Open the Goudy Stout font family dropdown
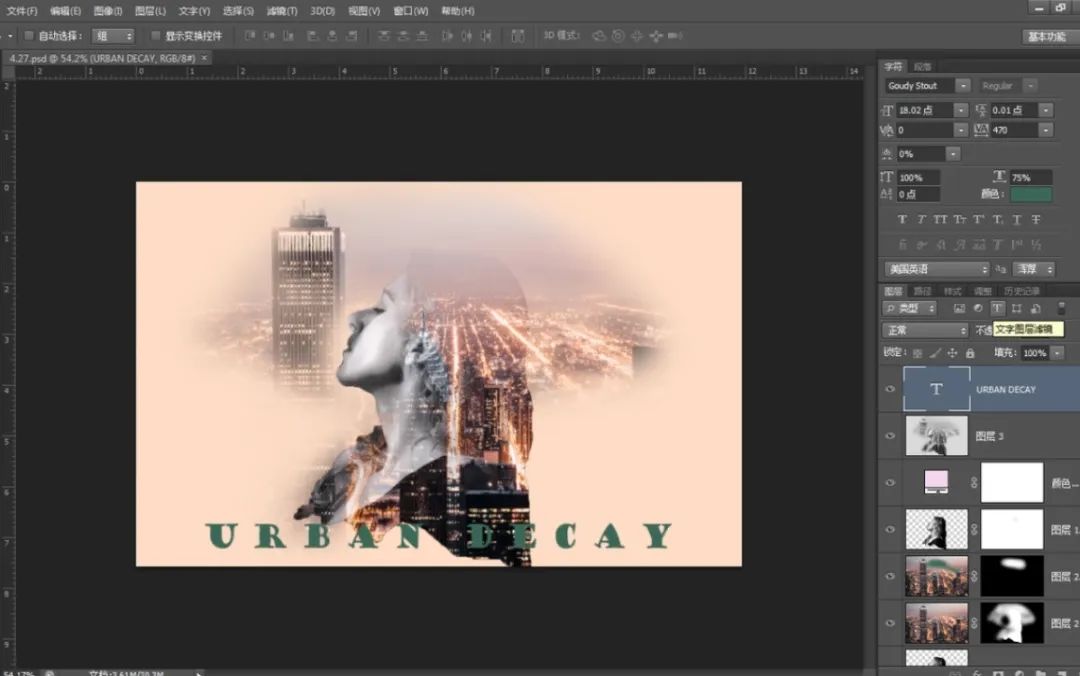The width and height of the screenshot is (1080, 676). click(963, 86)
